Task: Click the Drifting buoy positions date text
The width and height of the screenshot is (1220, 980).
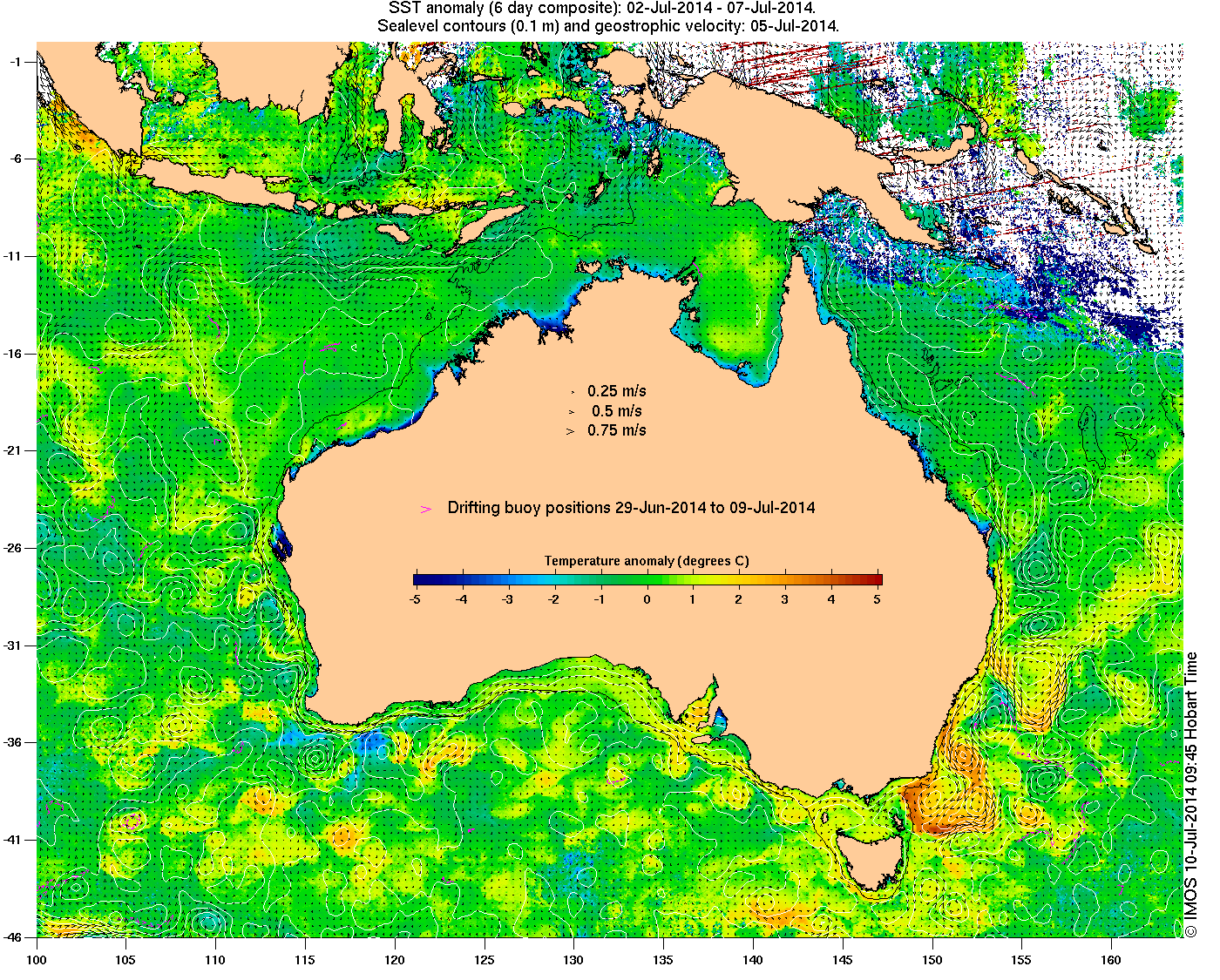Action: (632, 507)
